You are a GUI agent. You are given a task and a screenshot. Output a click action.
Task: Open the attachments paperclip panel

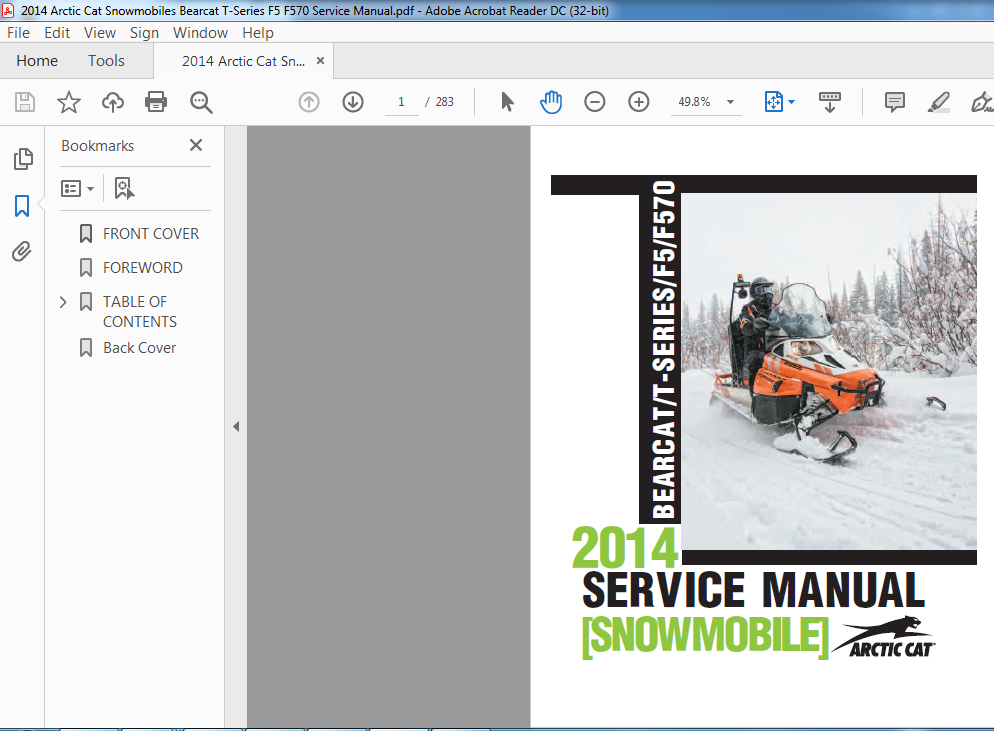click(22, 252)
